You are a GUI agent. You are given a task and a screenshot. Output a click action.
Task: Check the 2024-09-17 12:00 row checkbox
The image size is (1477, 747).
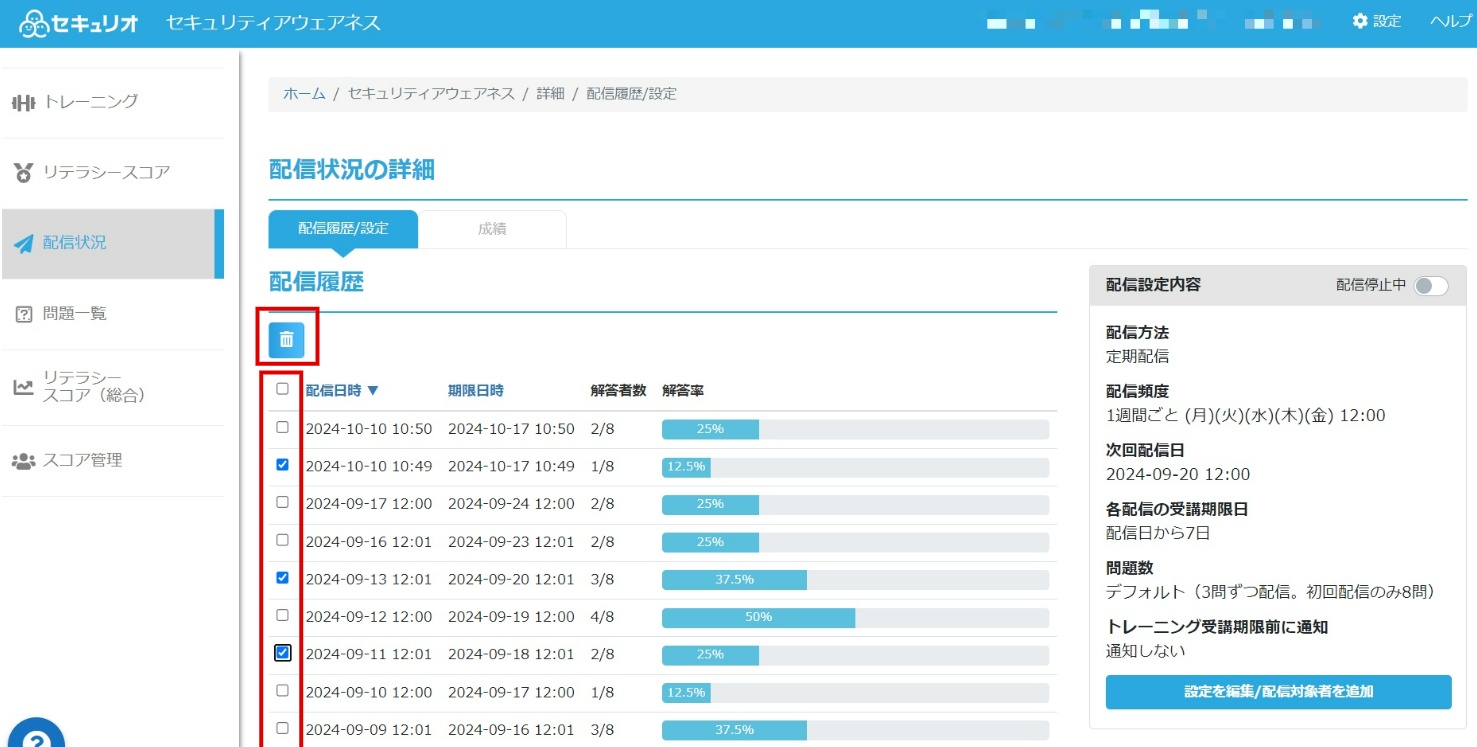[282, 502]
